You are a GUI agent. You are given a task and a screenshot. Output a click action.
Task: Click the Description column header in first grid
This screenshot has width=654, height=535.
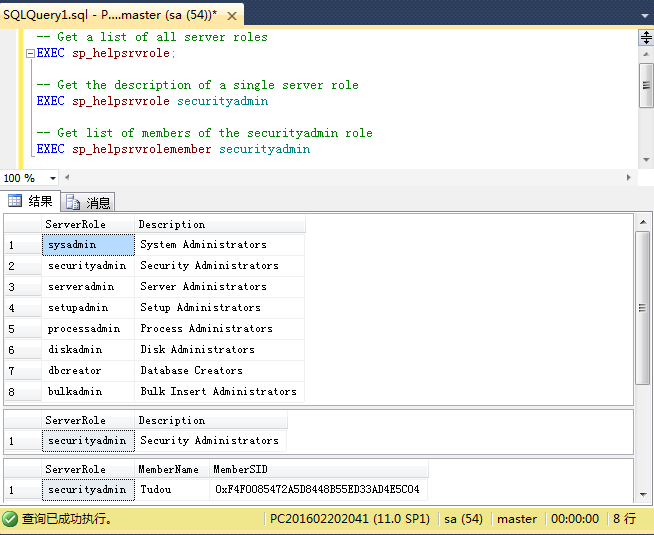coord(220,224)
